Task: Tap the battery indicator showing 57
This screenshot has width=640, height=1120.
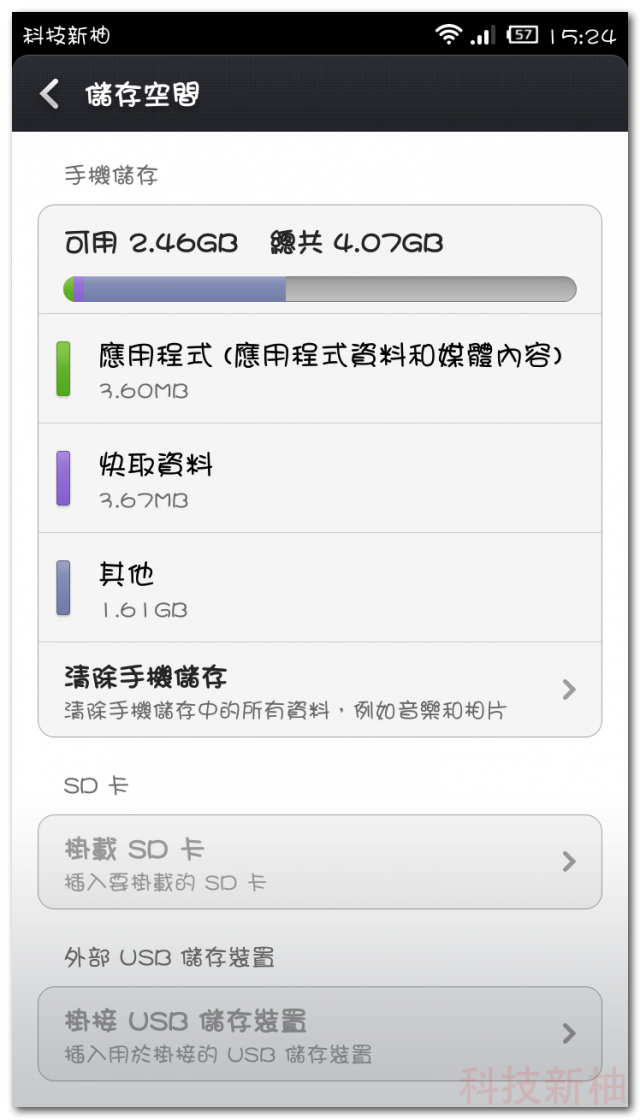Action: pos(521,34)
